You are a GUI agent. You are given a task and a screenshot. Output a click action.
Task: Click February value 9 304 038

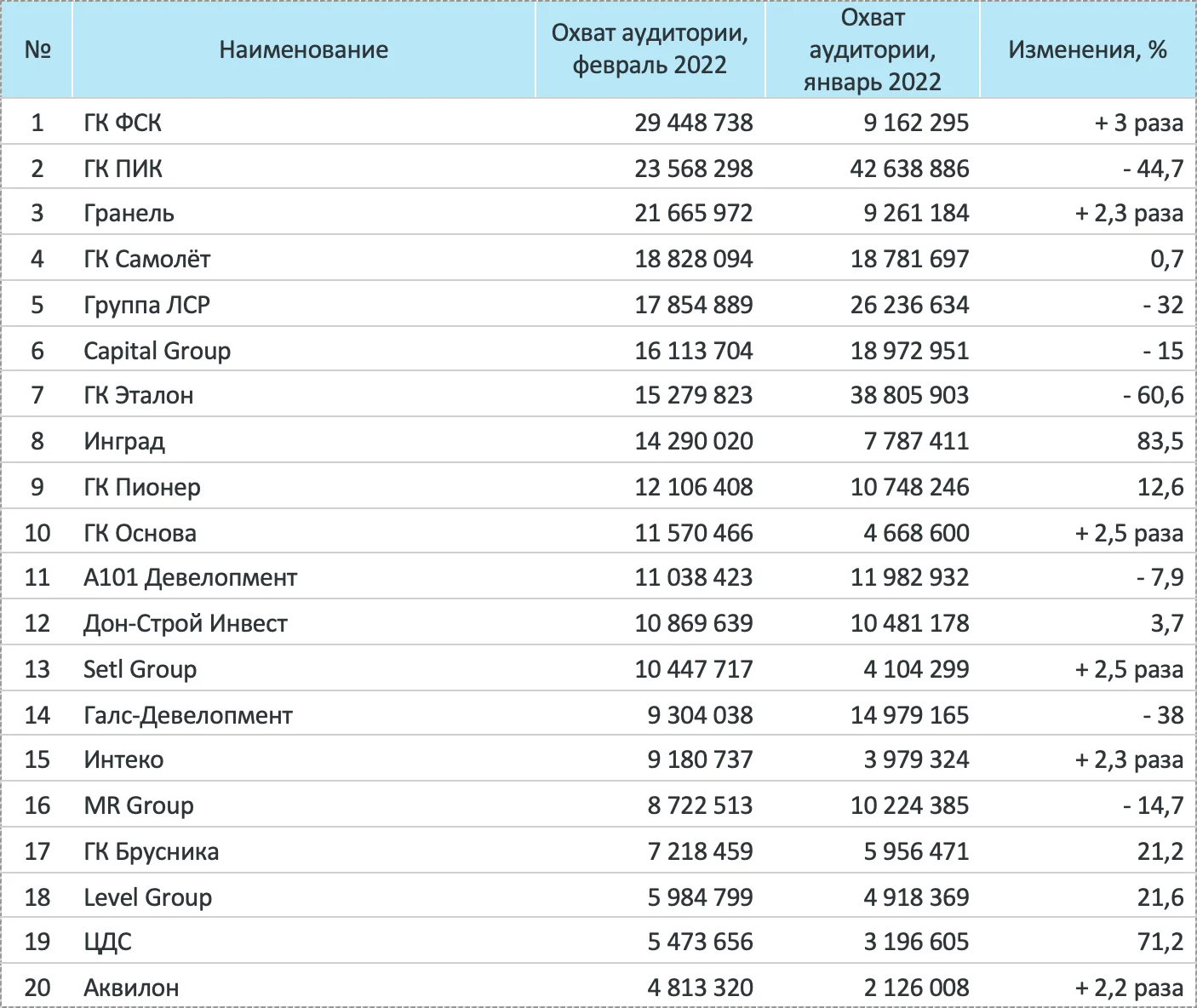click(x=700, y=714)
